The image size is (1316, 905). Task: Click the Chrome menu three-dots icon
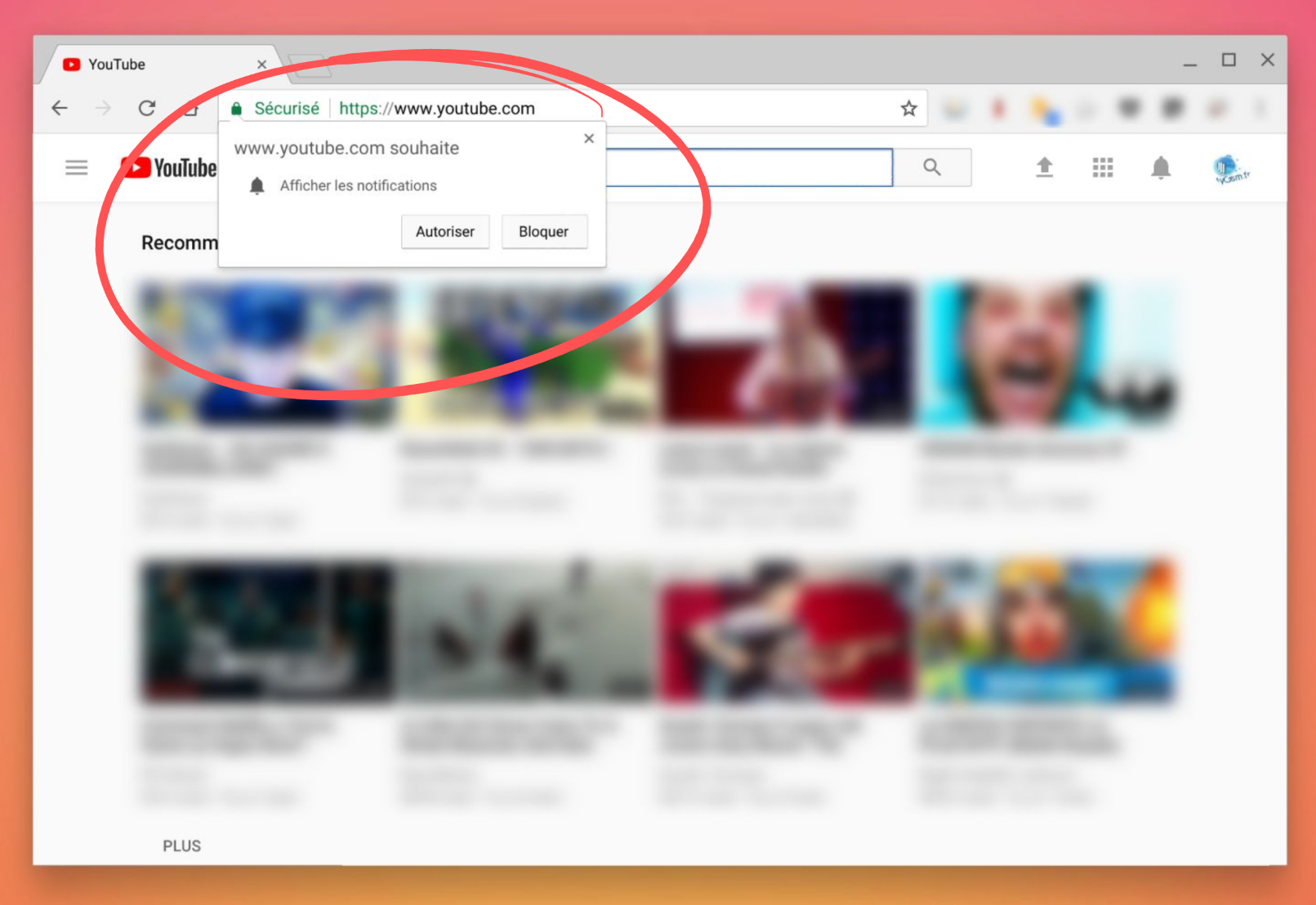click(x=1260, y=108)
